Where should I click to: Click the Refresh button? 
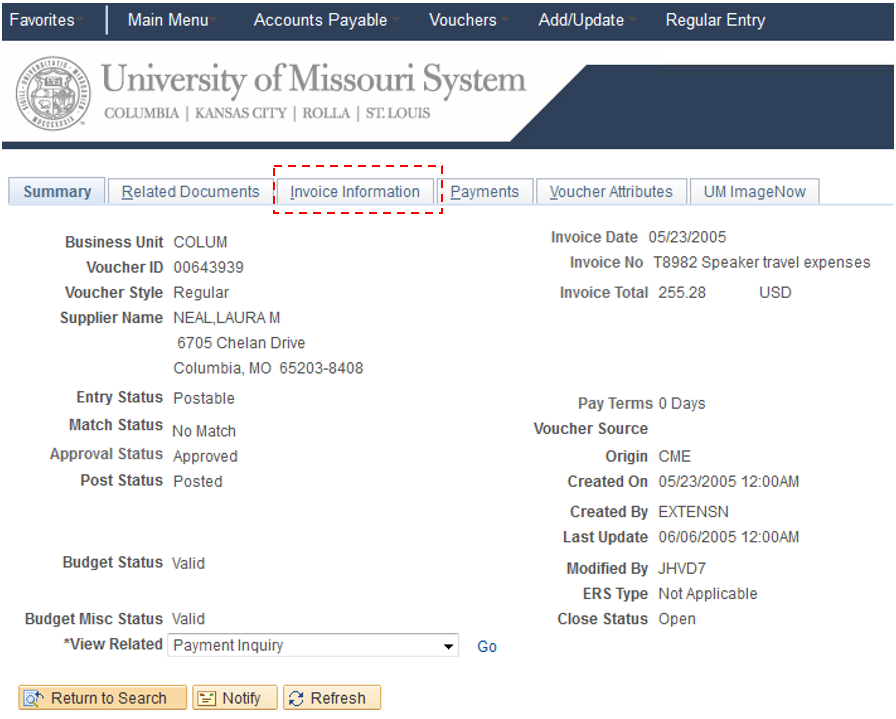(332, 698)
